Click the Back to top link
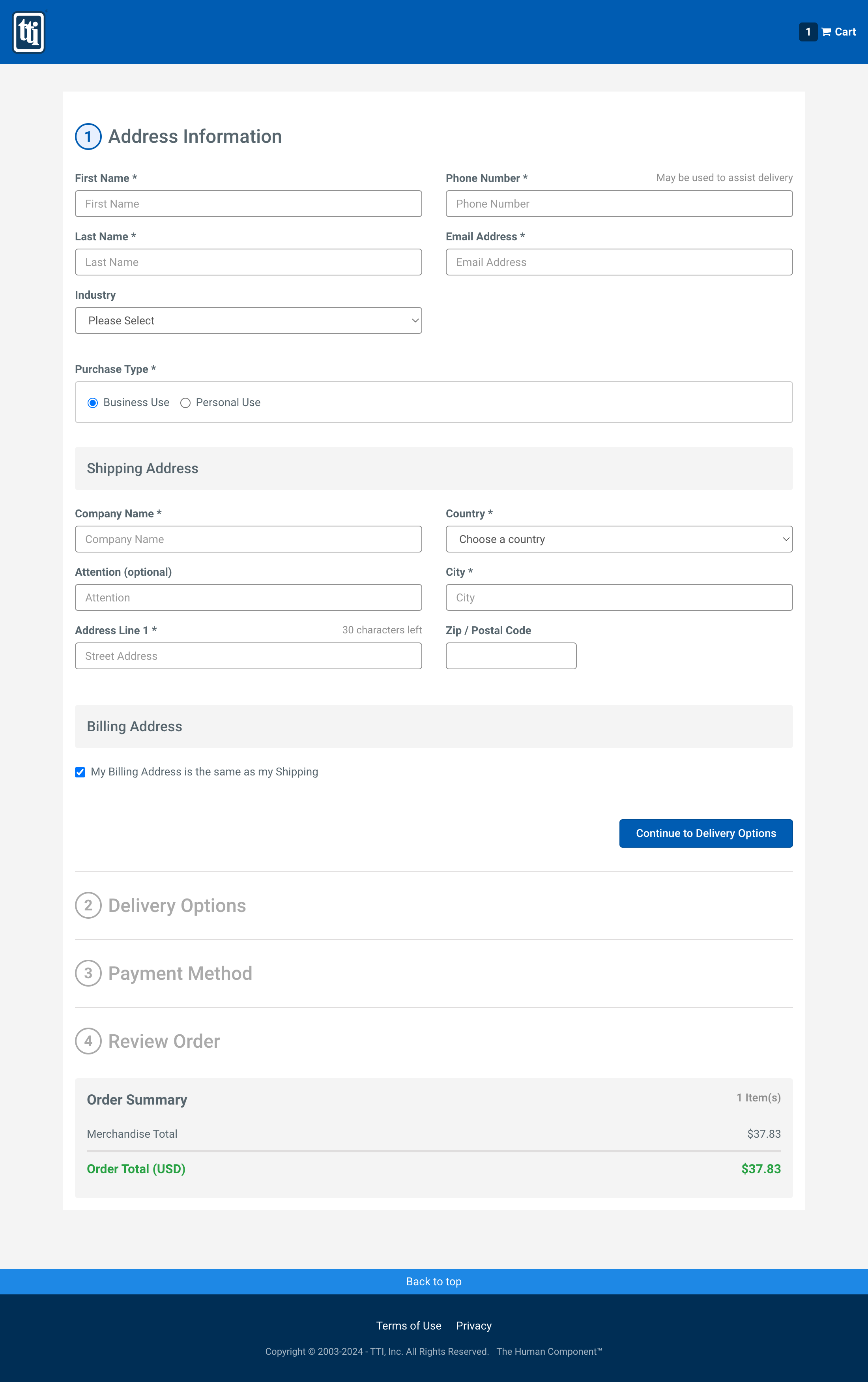 pos(434,1281)
